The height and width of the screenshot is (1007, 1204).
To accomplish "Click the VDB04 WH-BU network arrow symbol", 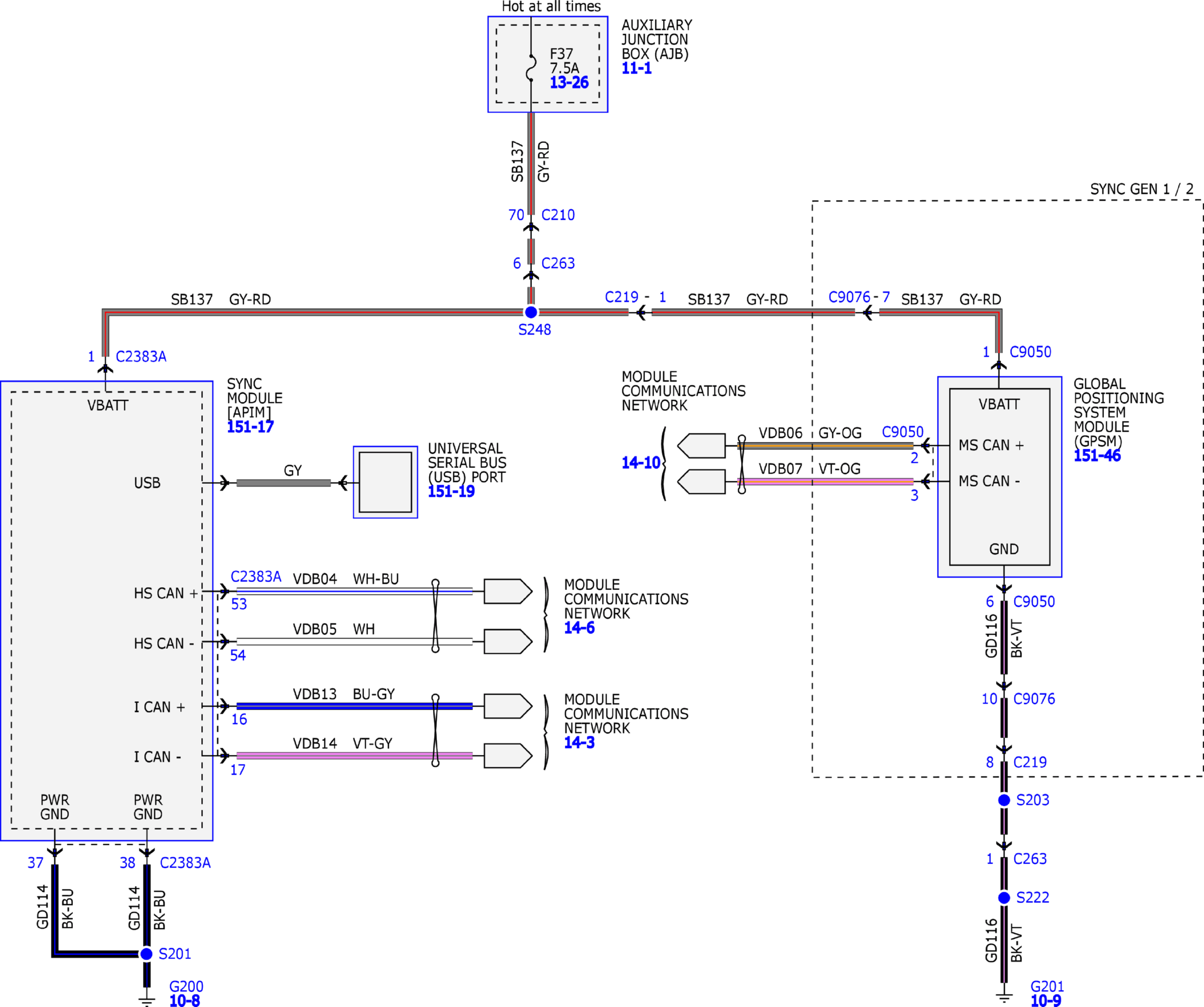I will [508, 591].
